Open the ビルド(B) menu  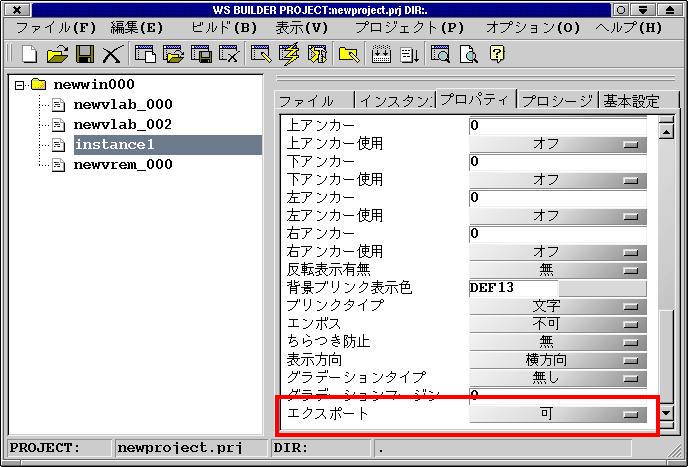tap(224, 28)
